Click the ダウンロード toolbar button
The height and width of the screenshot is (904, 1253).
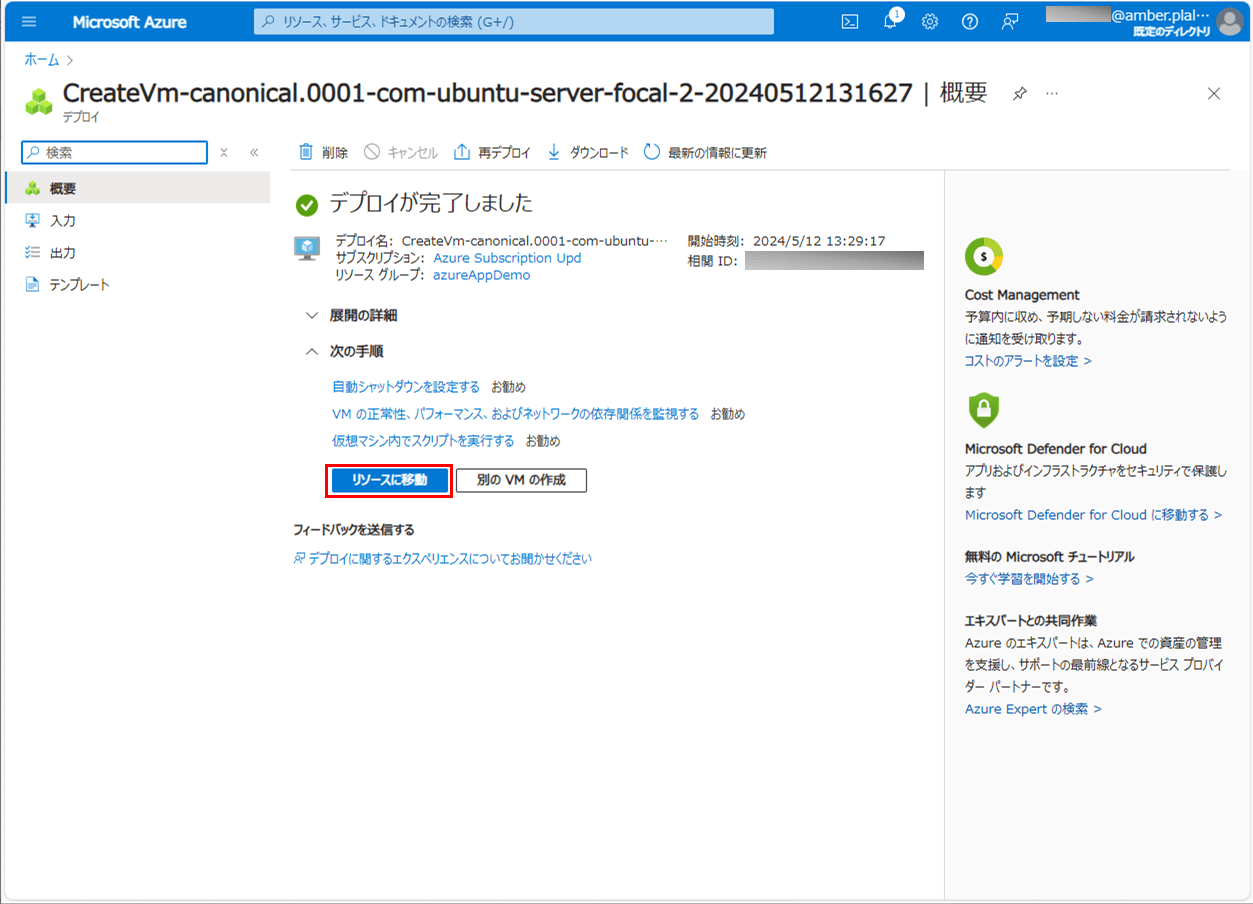(588, 152)
